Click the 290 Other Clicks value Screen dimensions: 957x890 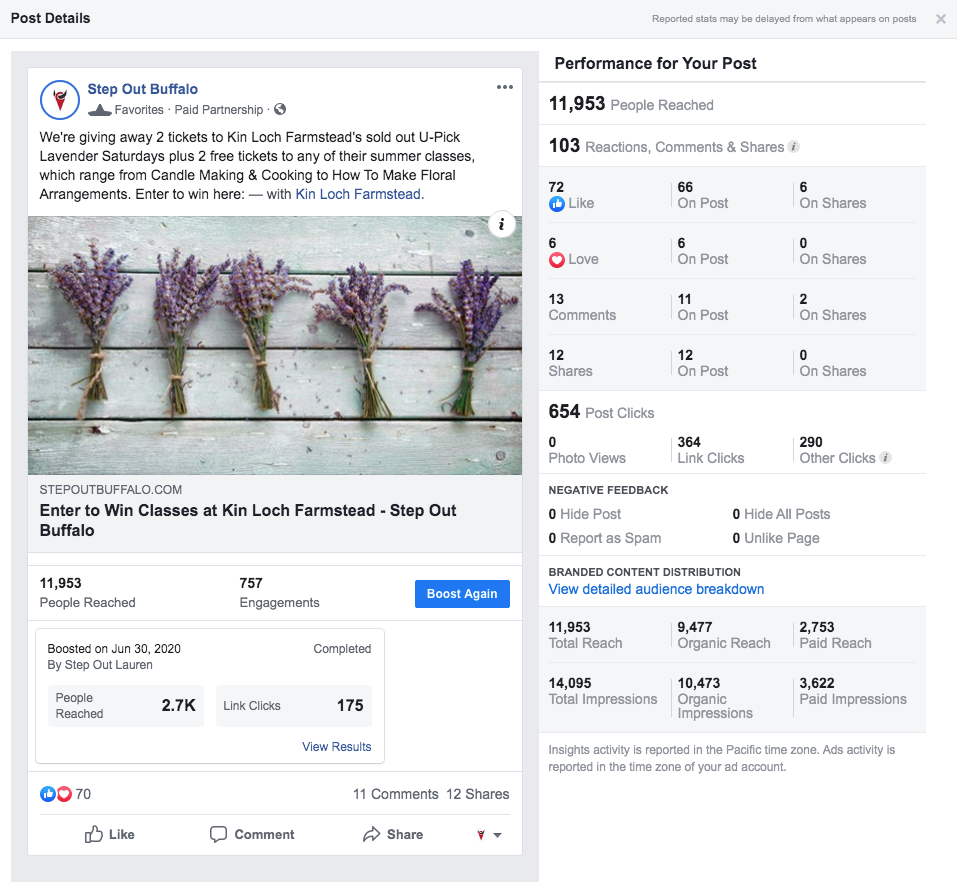pyautogui.click(x=811, y=442)
